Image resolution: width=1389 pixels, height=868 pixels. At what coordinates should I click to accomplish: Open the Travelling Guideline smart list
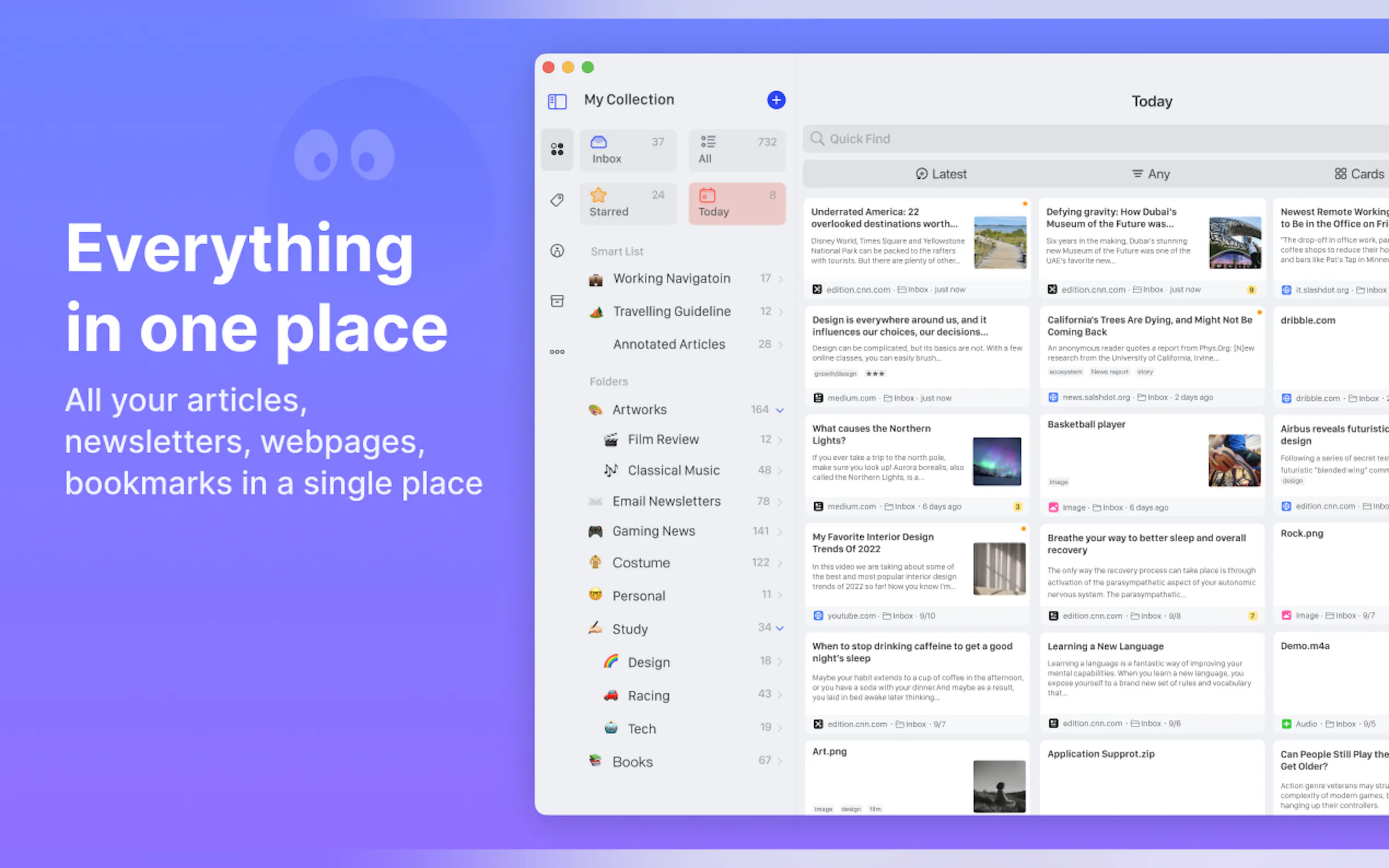pyautogui.click(x=671, y=311)
